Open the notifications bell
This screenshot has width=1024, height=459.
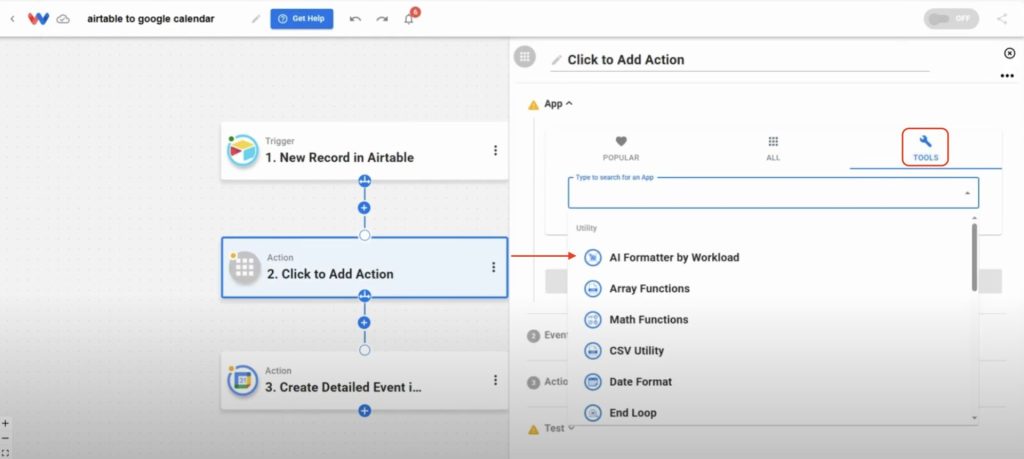tap(409, 19)
